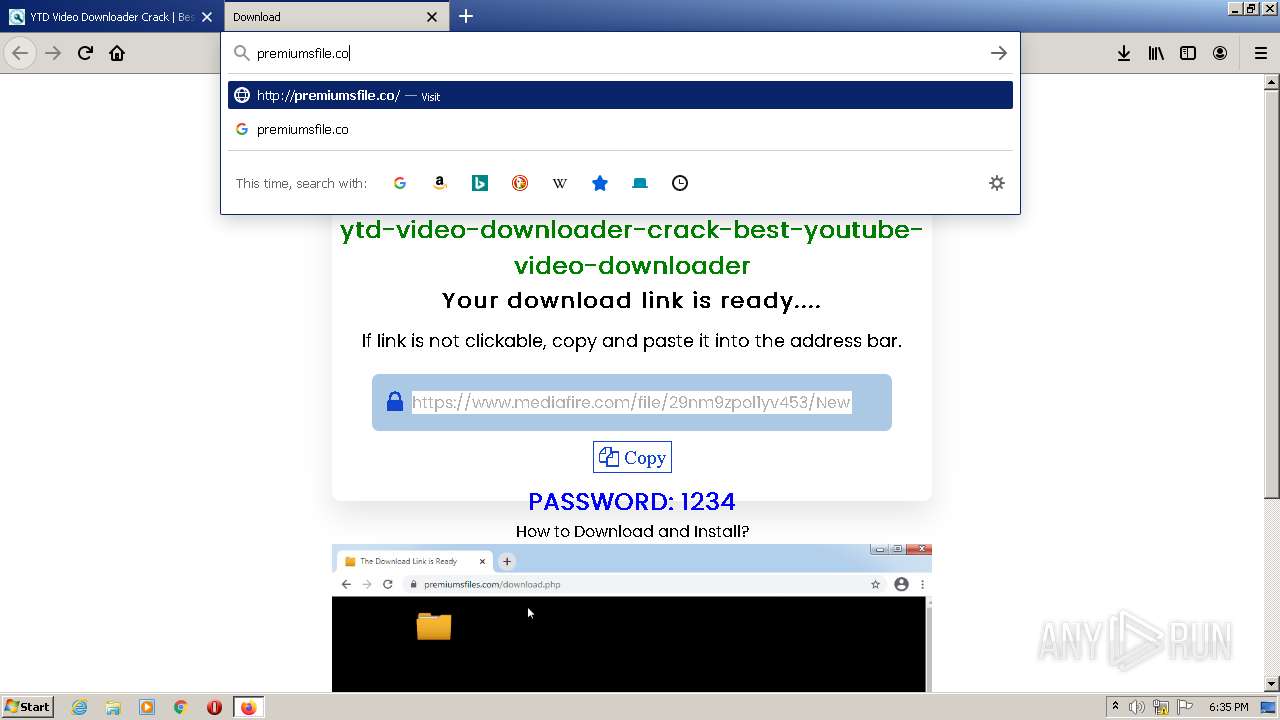This screenshot has height=720, width=1280.
Task: Select the Google search suggestion premiumsfile.co
Action: click(x=620, y=129)
